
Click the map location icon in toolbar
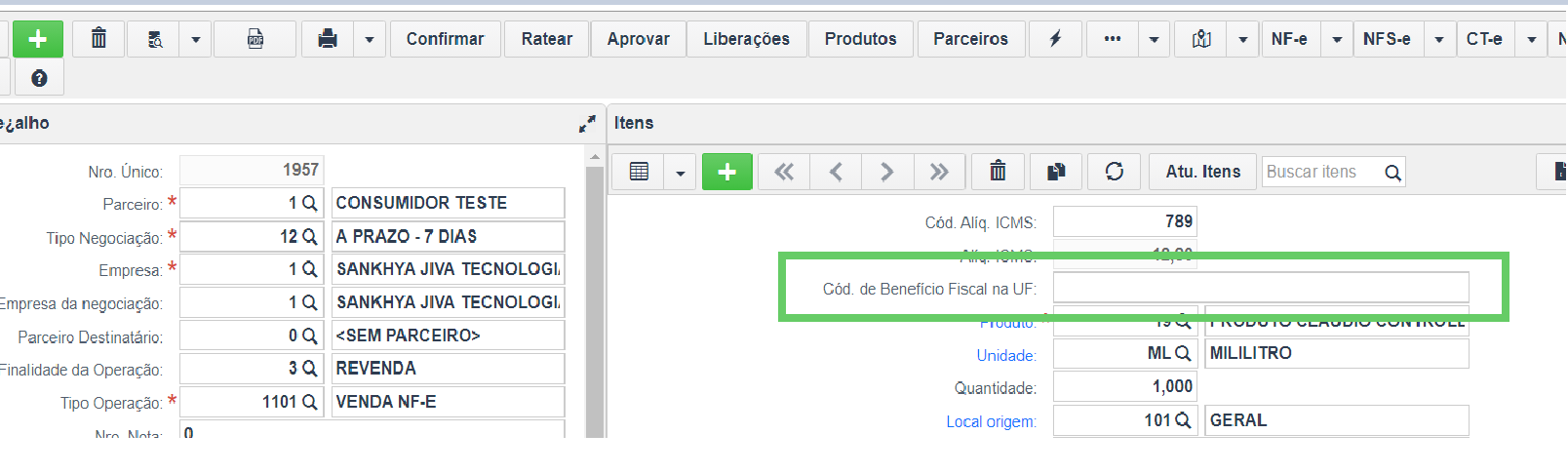click(x=1201, y=39)
